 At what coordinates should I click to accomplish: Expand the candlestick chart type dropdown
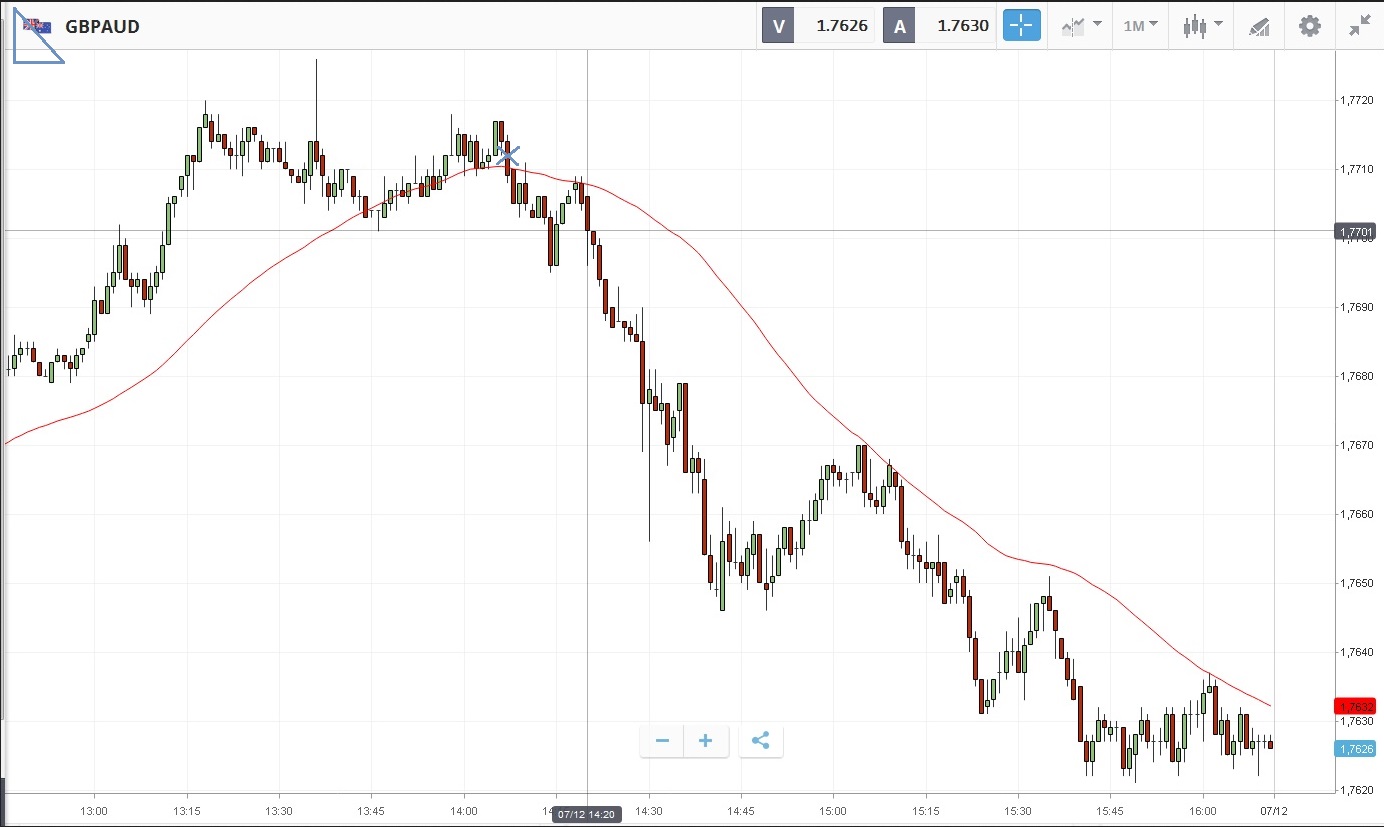tap(1201, 26)
